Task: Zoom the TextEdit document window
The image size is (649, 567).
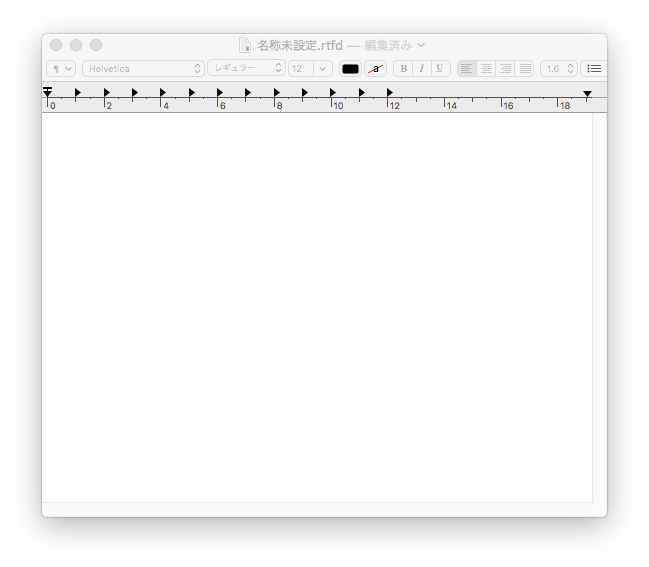Action: [96, 45]
